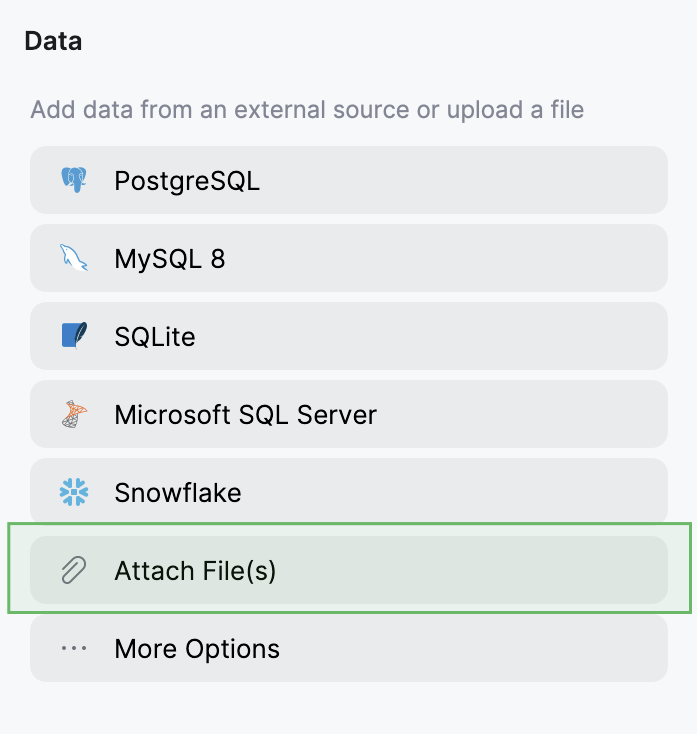The image size is (697, 734).
Task: Click the "More Options" text label
Action: point(197,649)
